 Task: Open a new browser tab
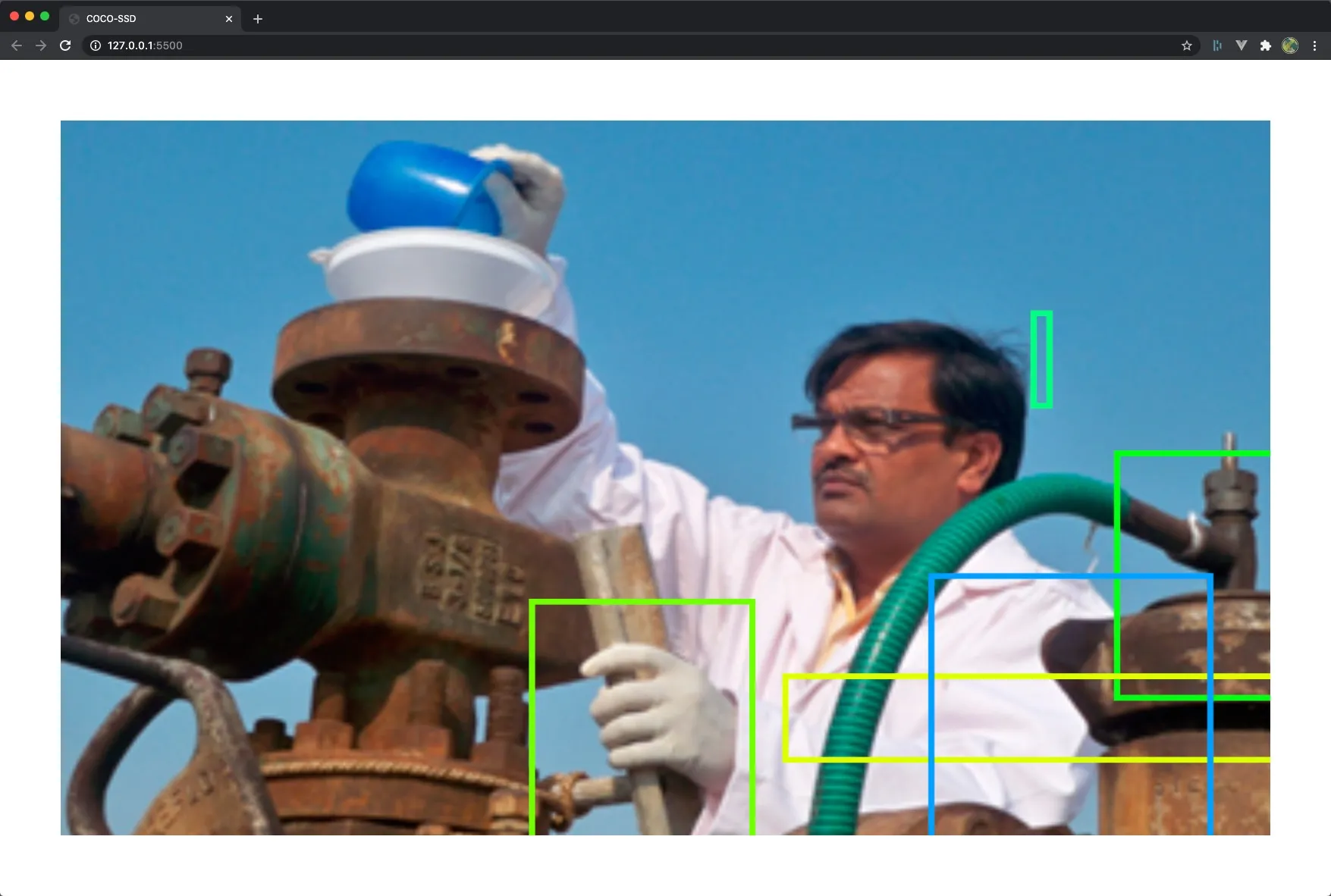pos(258,18)
